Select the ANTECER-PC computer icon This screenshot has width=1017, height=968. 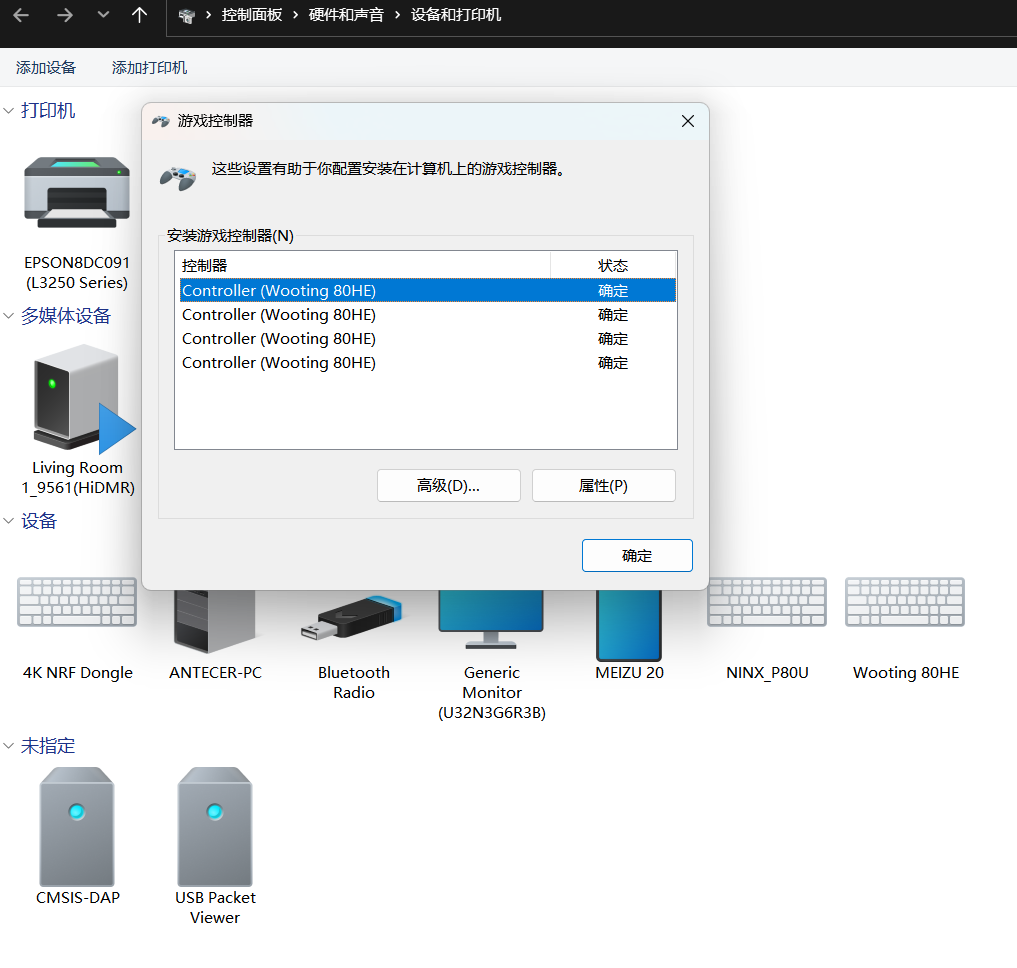(215, 621)
